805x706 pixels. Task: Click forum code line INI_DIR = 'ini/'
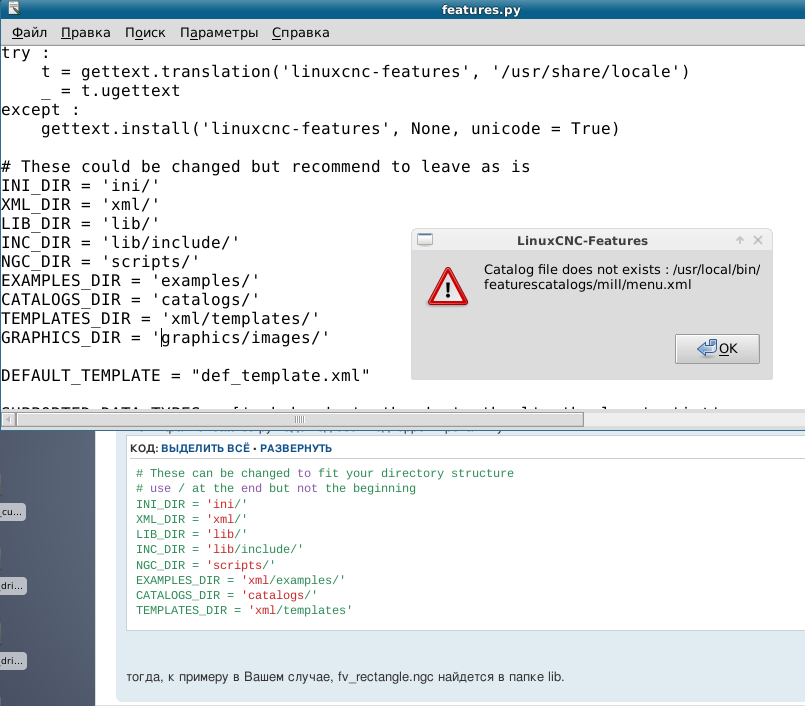191,505
